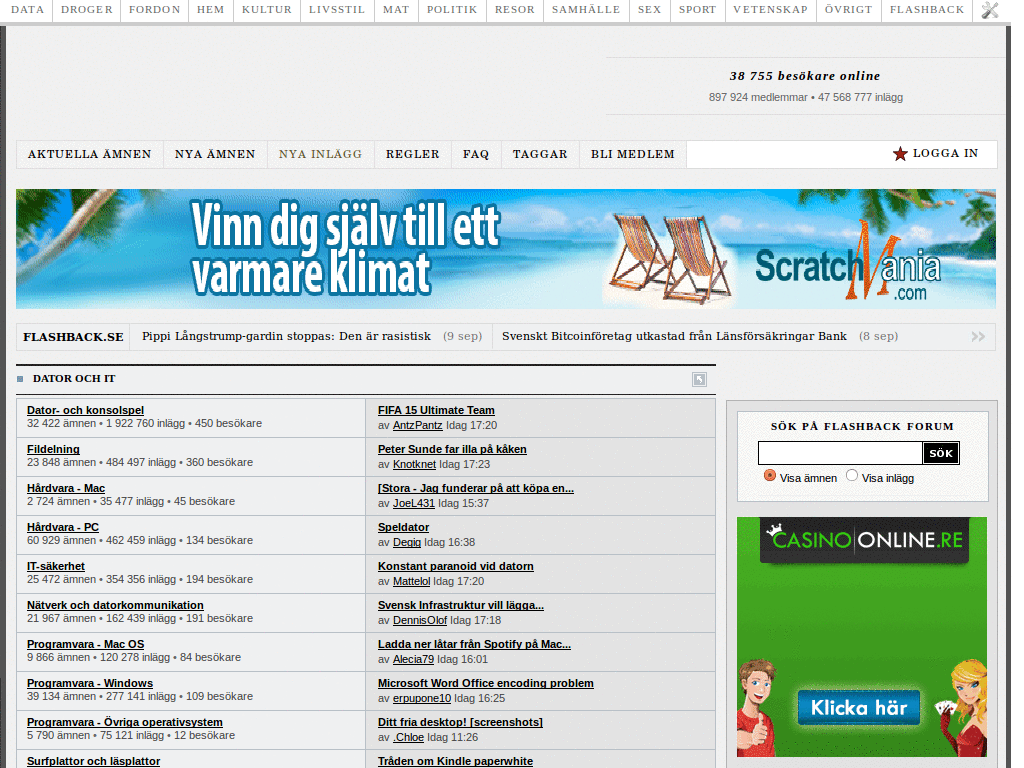Select the Visa inlägg radio button

point(852,475)
